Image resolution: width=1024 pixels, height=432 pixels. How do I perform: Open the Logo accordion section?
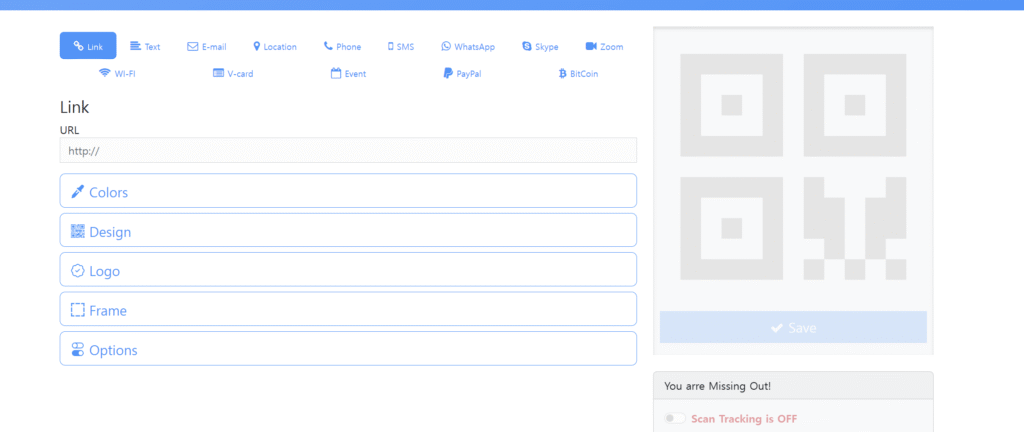click(x=348, y=270)
